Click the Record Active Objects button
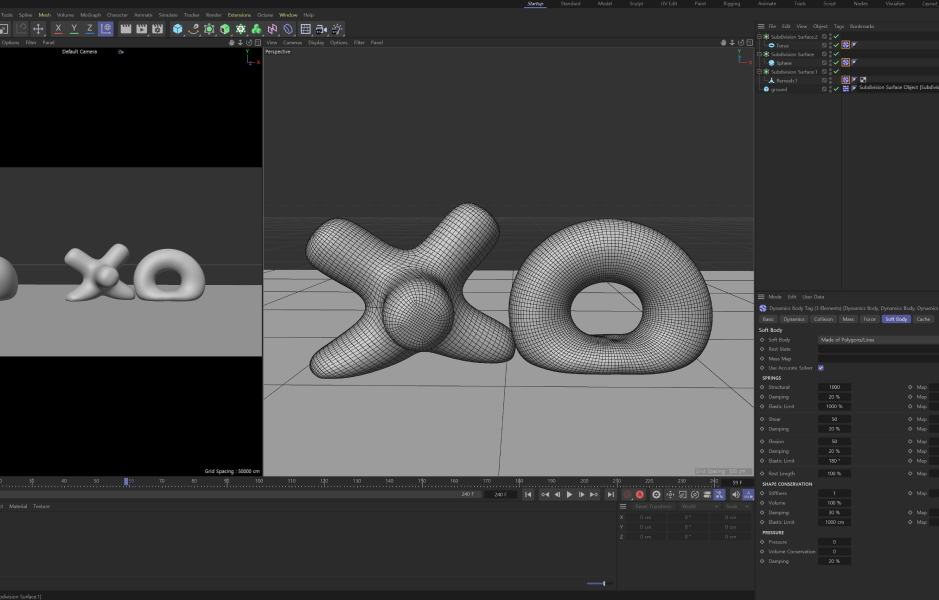Screen dimensions: 939x600 click(627, 495)
